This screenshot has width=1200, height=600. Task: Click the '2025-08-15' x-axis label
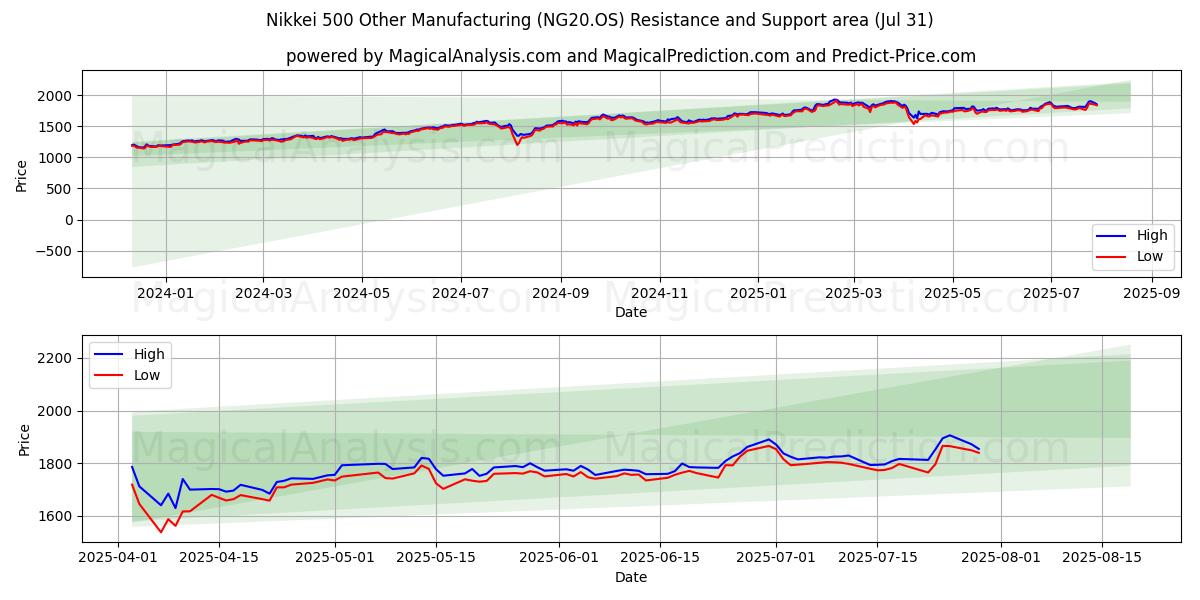(1100, 558)
